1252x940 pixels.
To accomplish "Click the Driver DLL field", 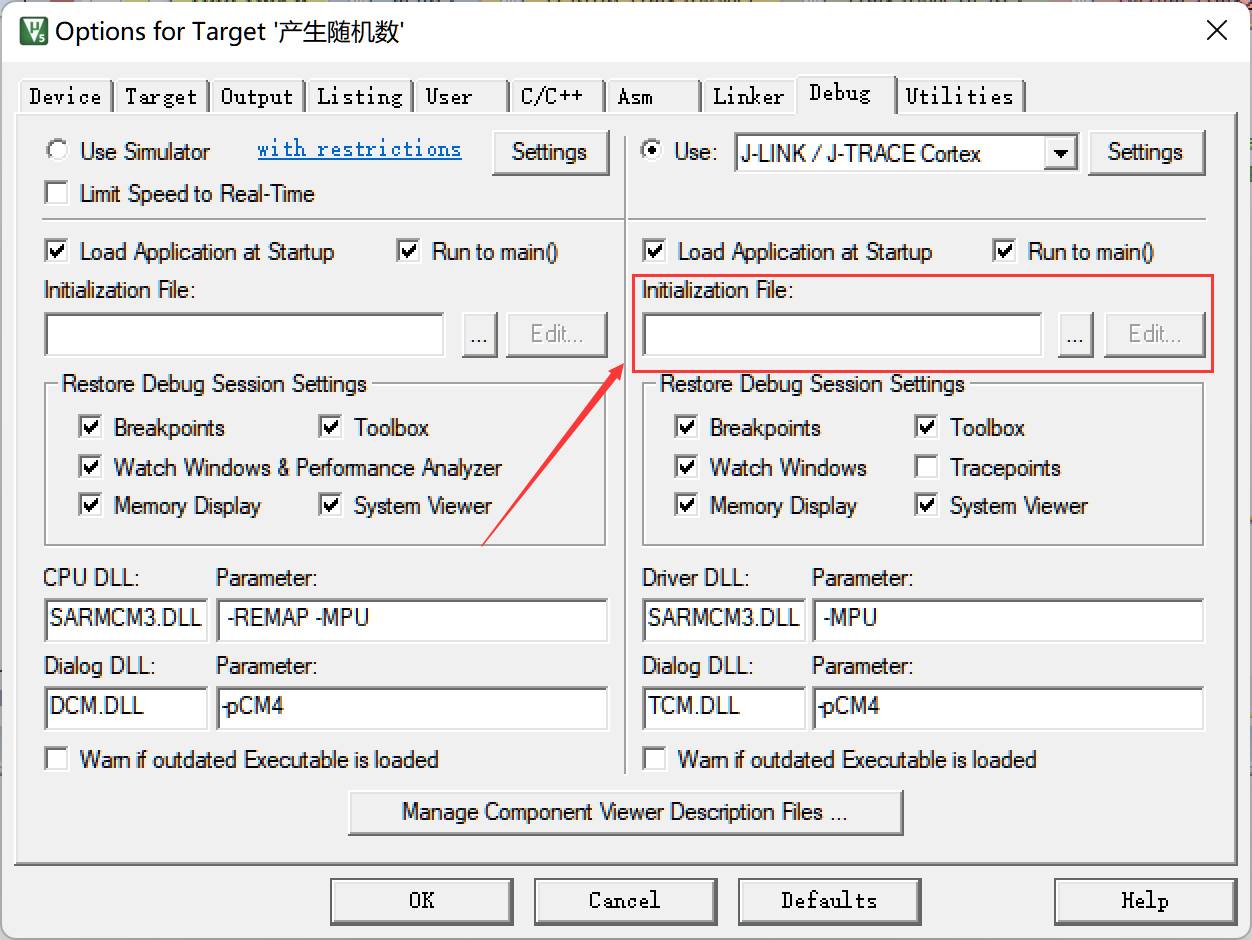I will (x=723, y=620).
